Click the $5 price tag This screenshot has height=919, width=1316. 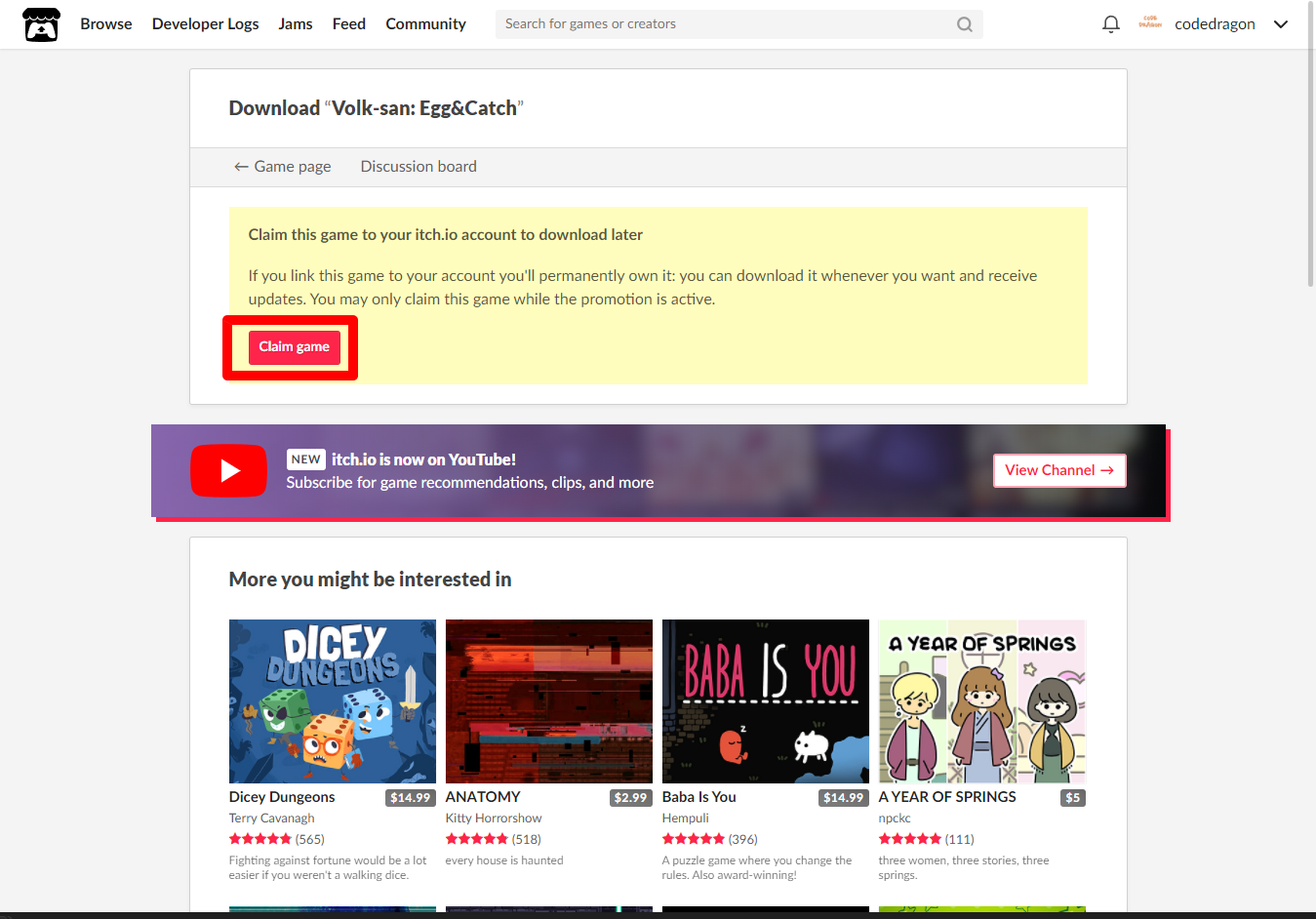(1073, 798)
